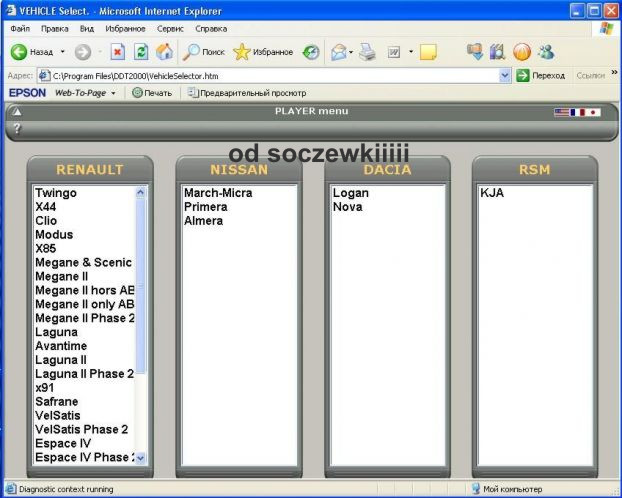
Task: Click the History clock icon
Action: click(311, 52)
